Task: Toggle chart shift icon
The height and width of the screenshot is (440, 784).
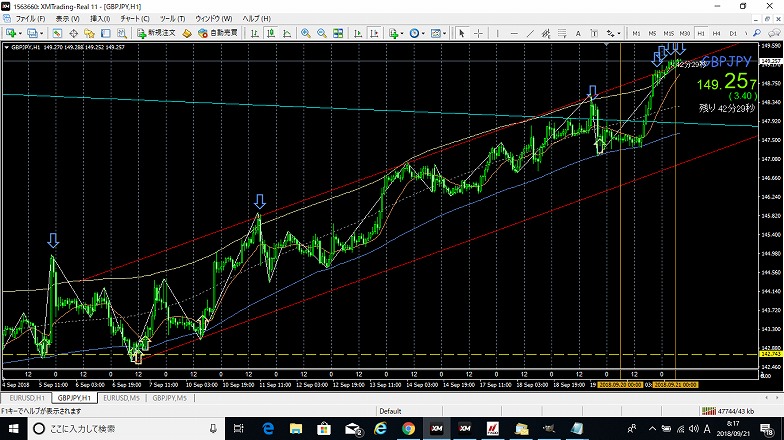Action: 374,33
